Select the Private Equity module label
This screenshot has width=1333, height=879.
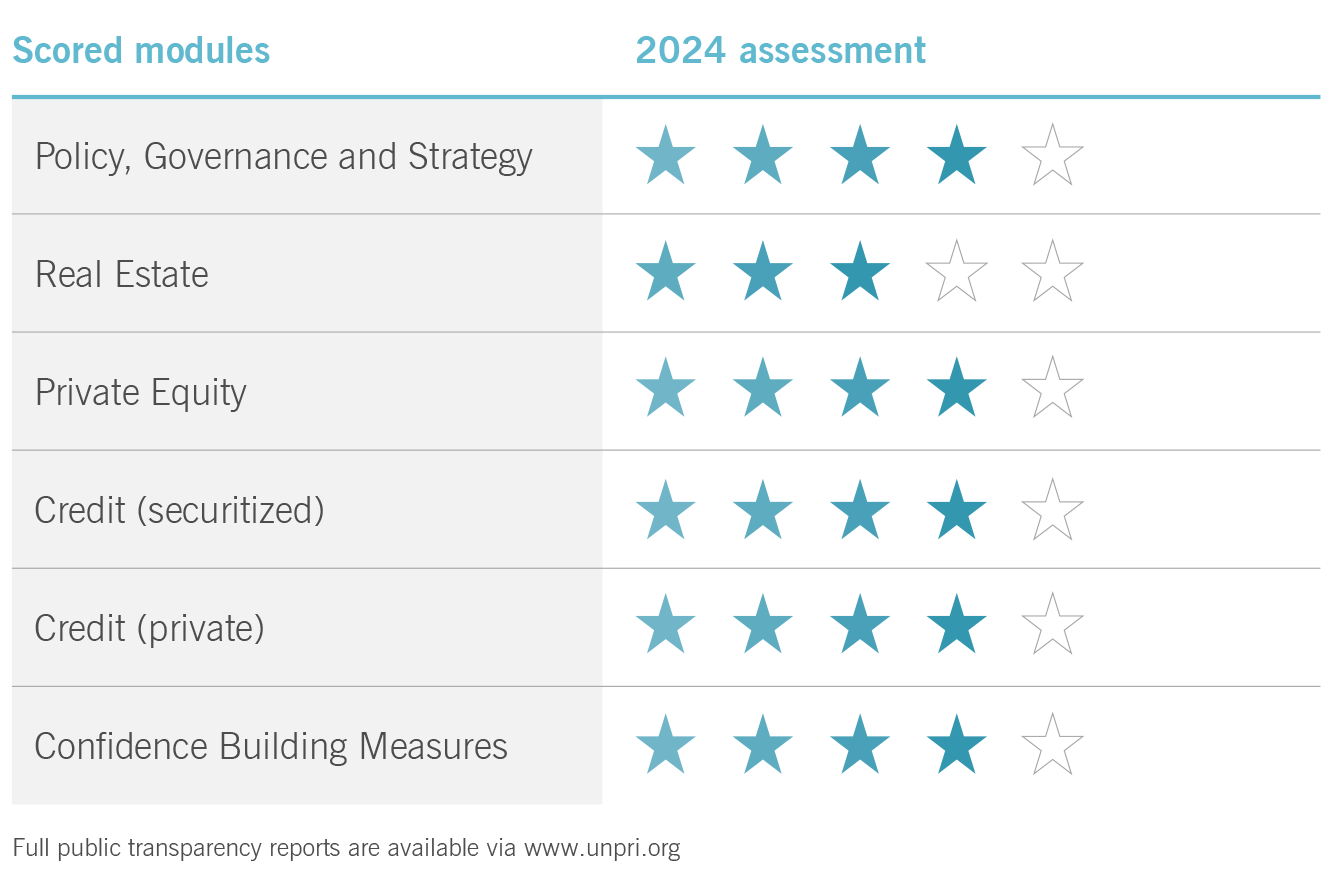[x=141, y=392]
